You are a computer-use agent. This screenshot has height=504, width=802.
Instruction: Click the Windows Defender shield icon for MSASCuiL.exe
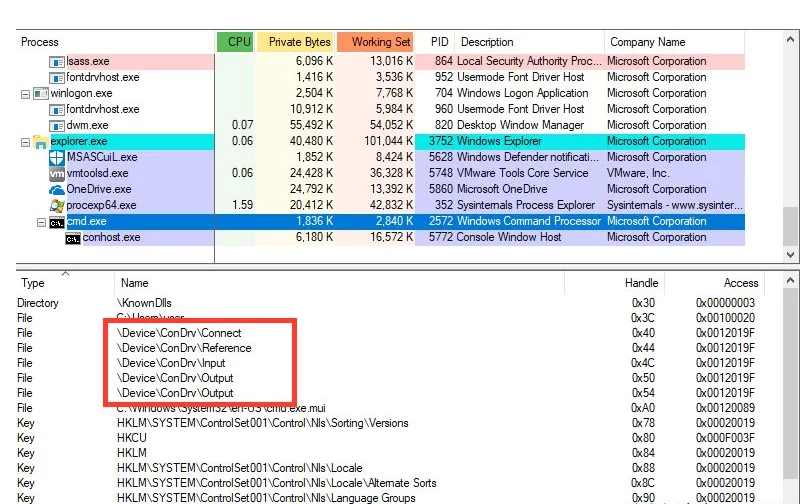57,158
